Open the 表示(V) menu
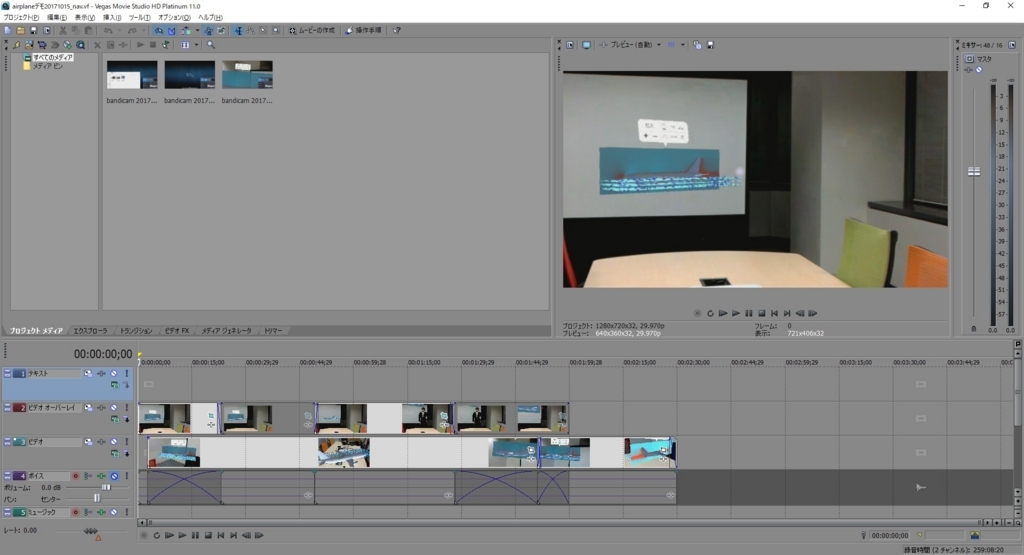1024x555 pixels. (x=84, y=18)
